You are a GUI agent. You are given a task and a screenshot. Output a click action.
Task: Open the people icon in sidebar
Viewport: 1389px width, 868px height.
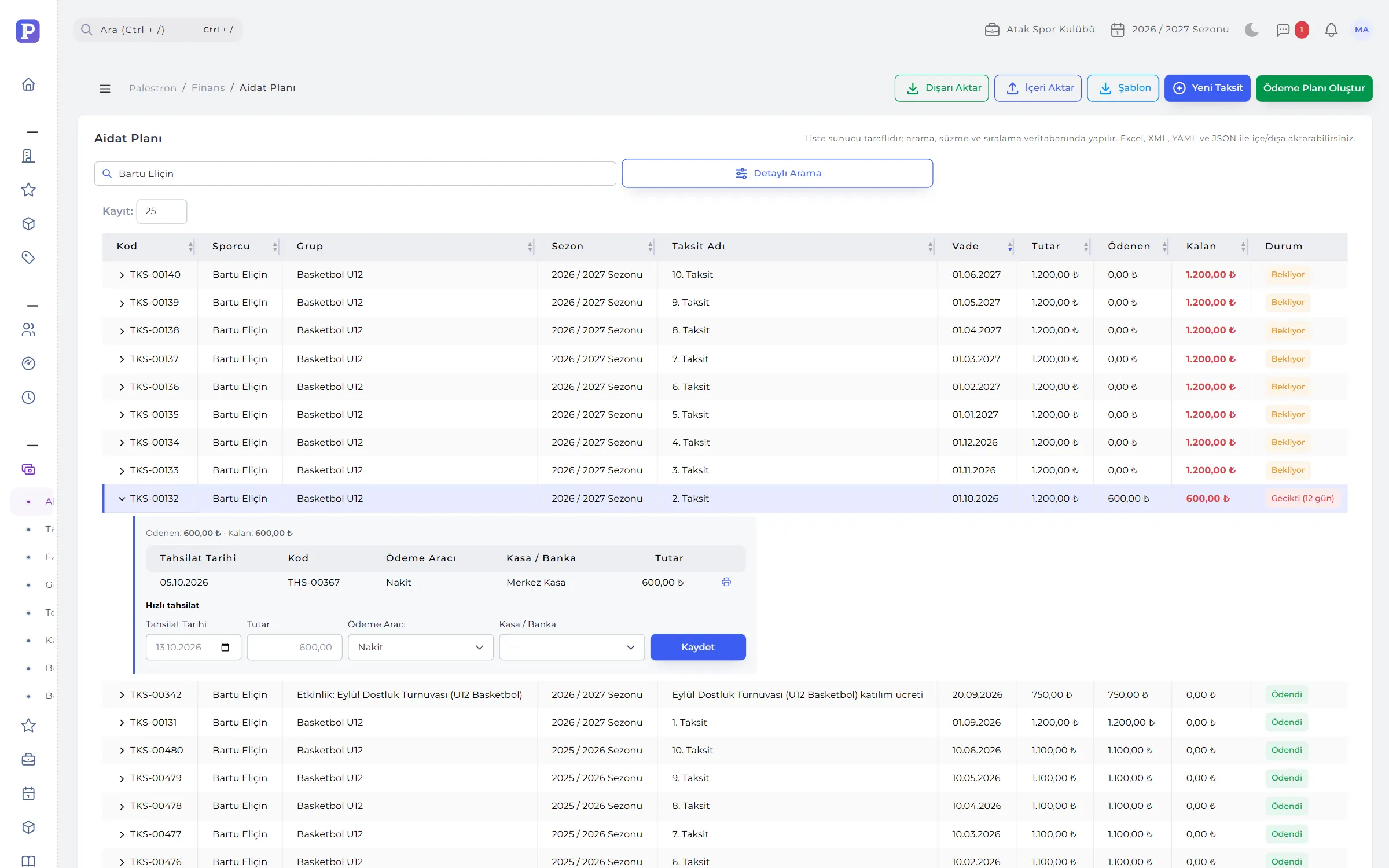pos(28,330)
